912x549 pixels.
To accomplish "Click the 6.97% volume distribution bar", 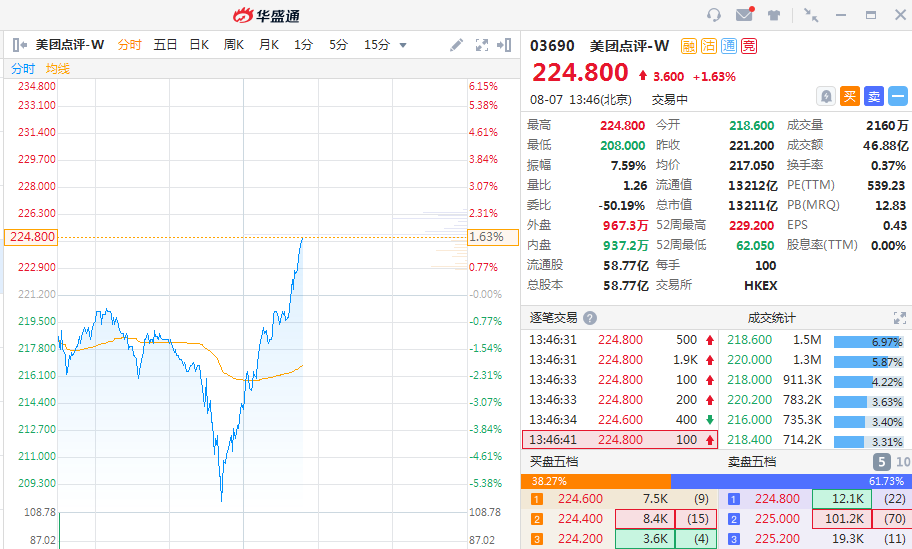I will 868,342.
